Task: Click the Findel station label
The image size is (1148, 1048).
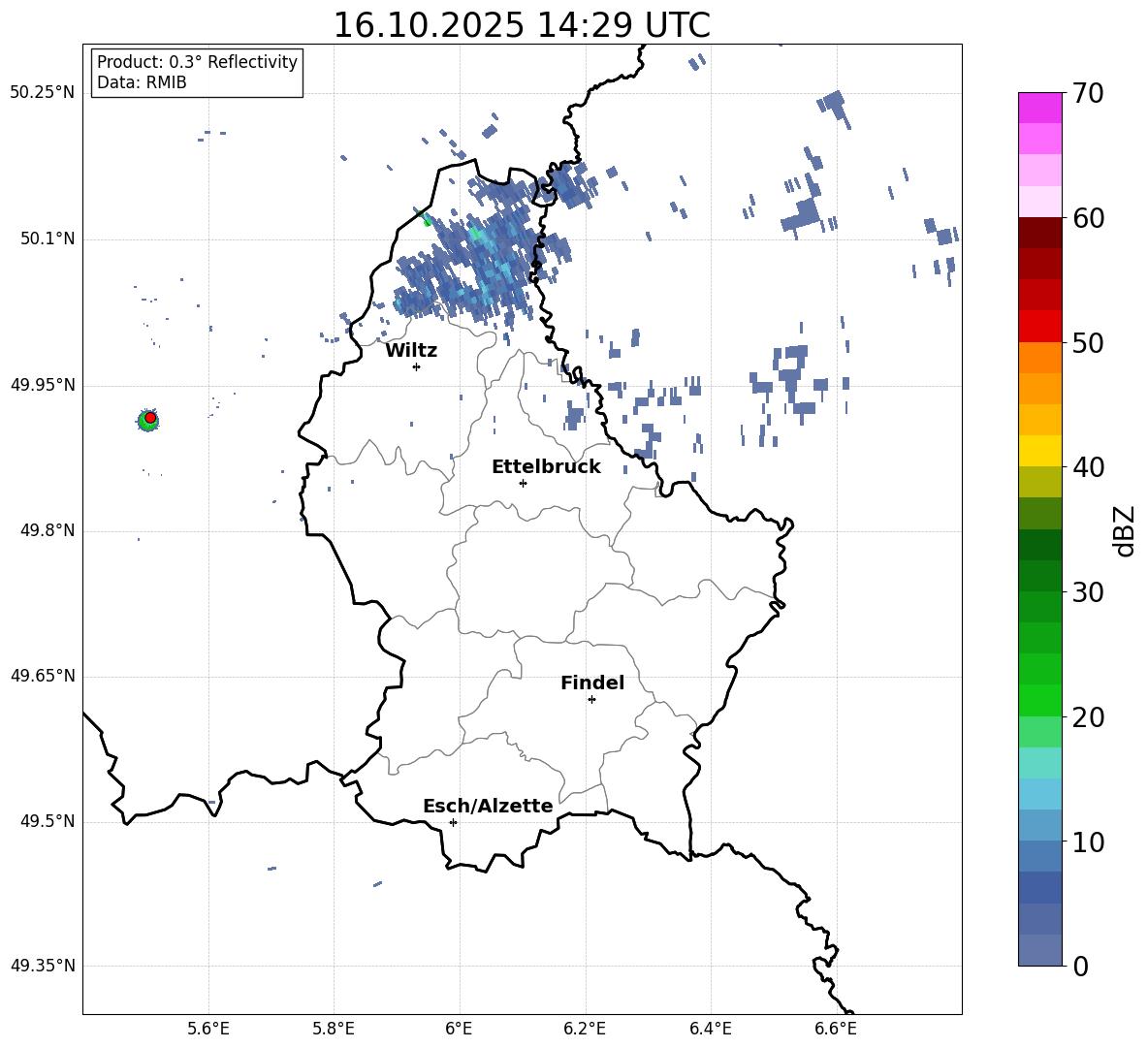Action: pos(592,683)
